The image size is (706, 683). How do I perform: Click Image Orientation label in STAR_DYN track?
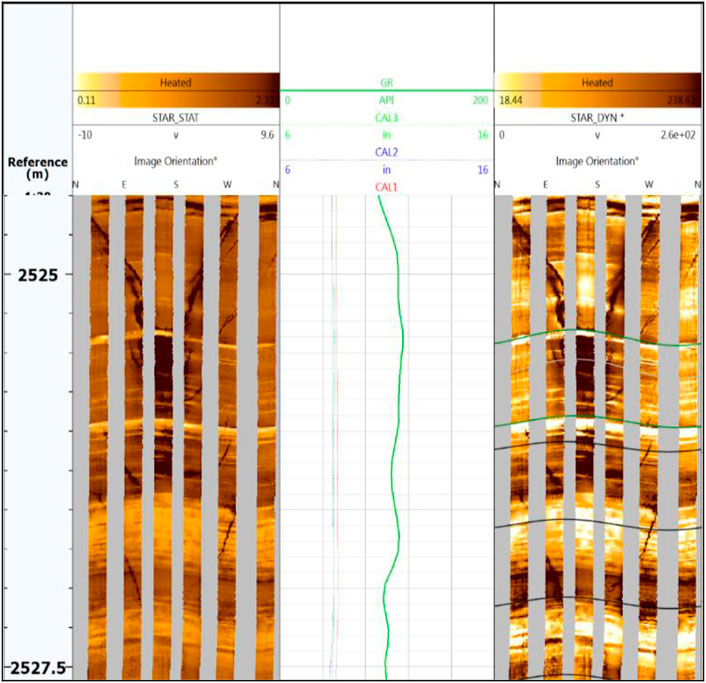[x=597, y=161]
